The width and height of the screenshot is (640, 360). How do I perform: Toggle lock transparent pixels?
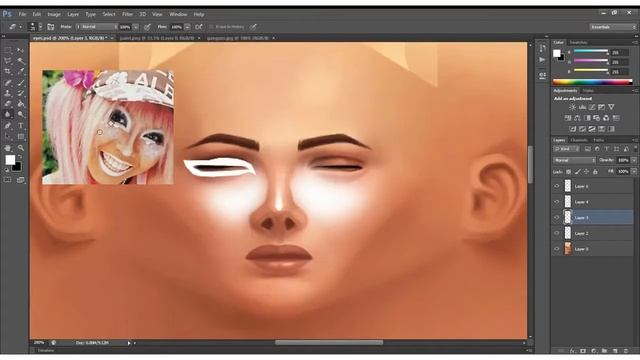[568, 172]
